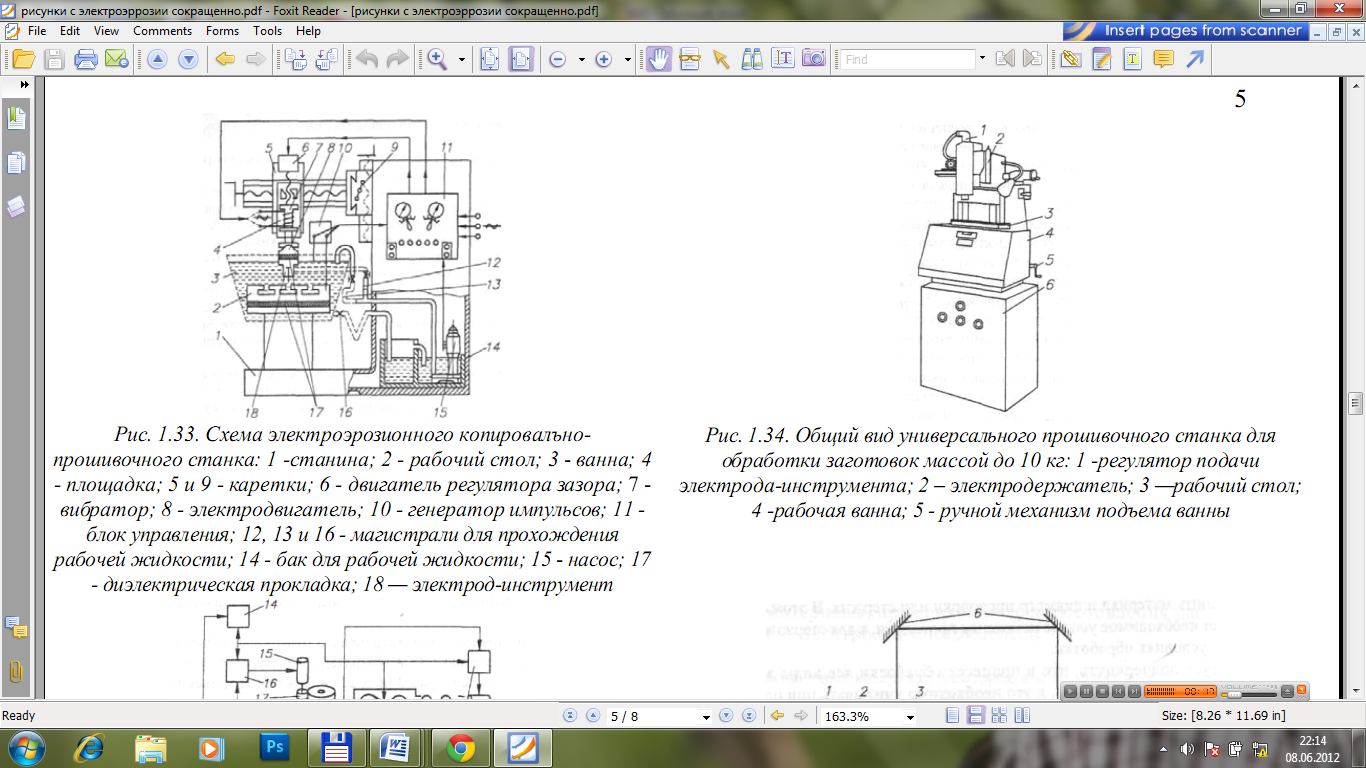
Task: Jump to last page in status bar
Action: 748,716
